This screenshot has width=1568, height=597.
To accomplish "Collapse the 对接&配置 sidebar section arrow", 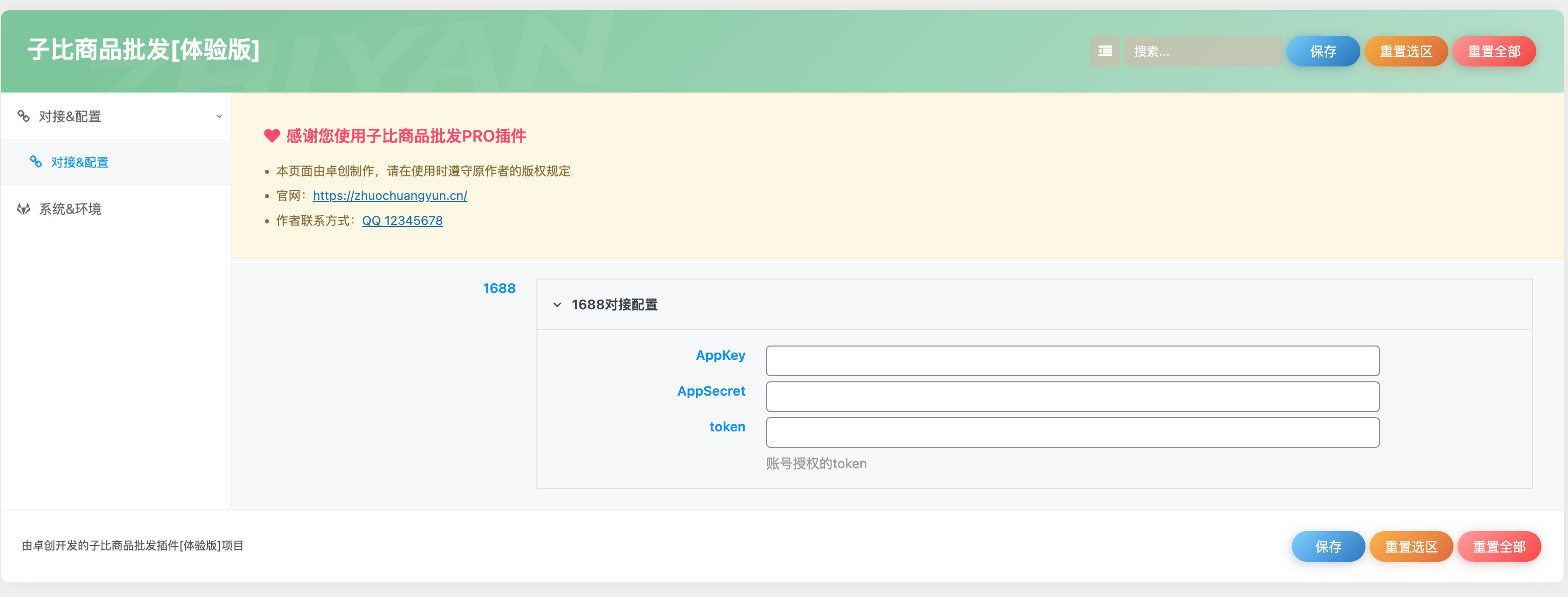I will (x=219, y=116).
